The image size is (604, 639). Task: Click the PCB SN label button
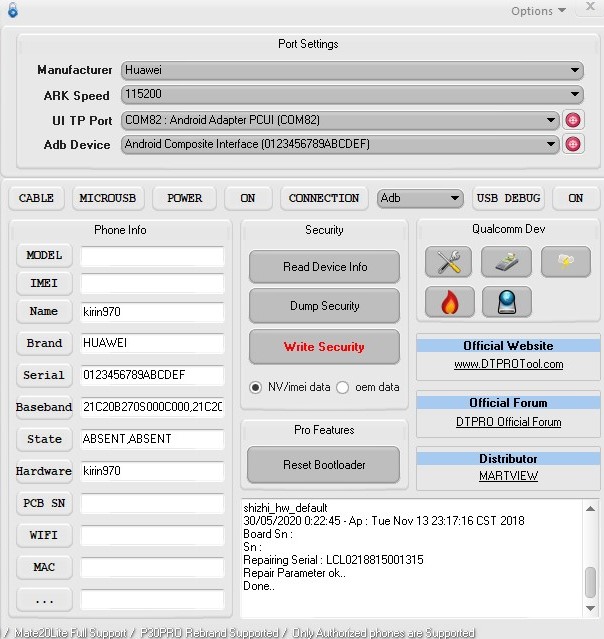44,504
